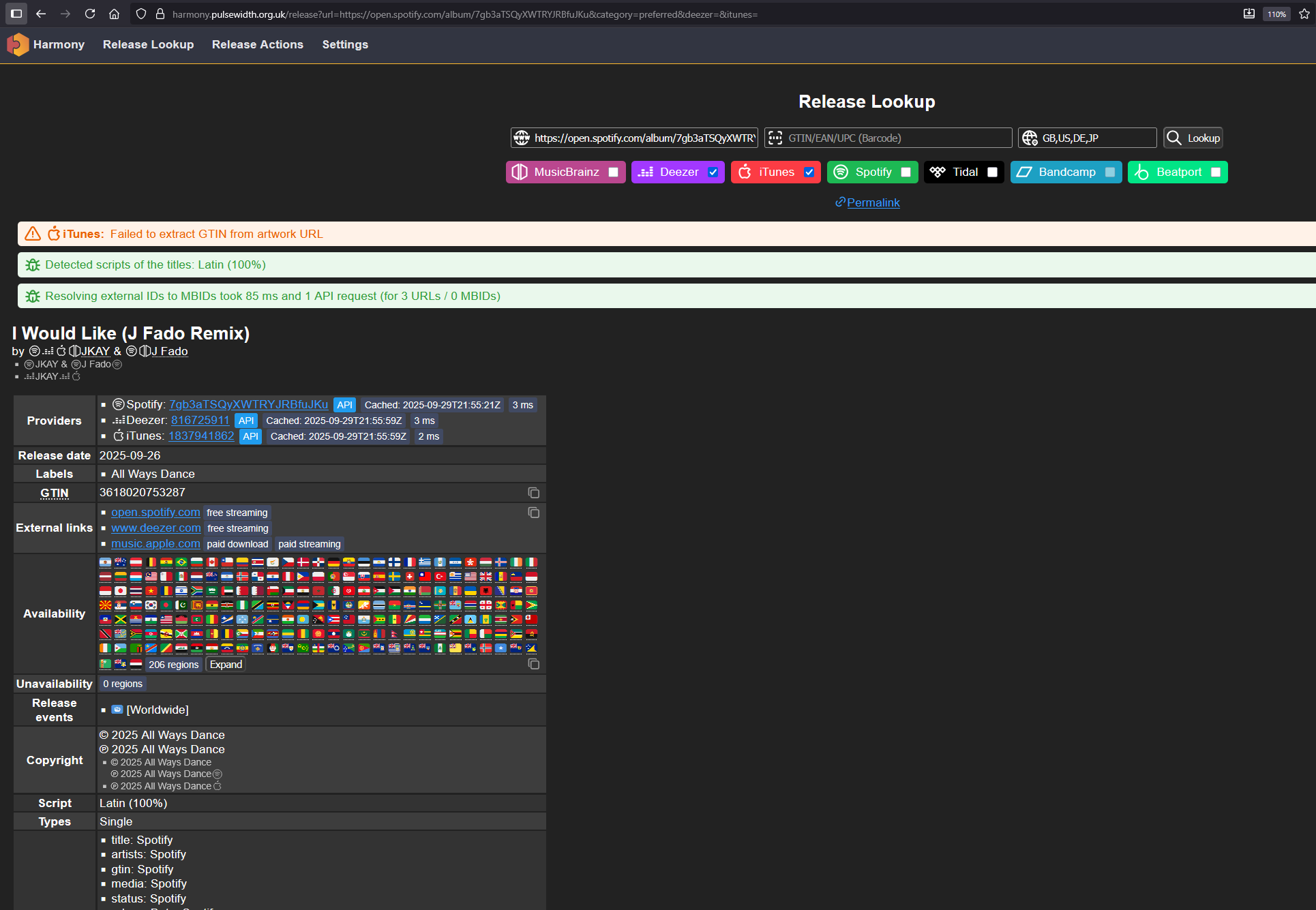Bookmark page with the star icon
This screenshot has height=910, width=1316.
tap(1304, 14)
